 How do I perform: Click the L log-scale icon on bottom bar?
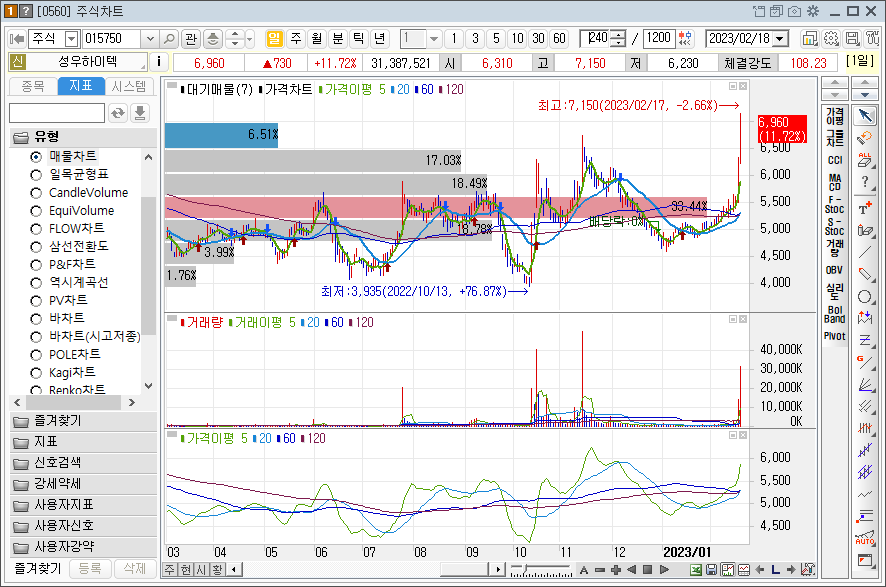click(x=775, y=569)
